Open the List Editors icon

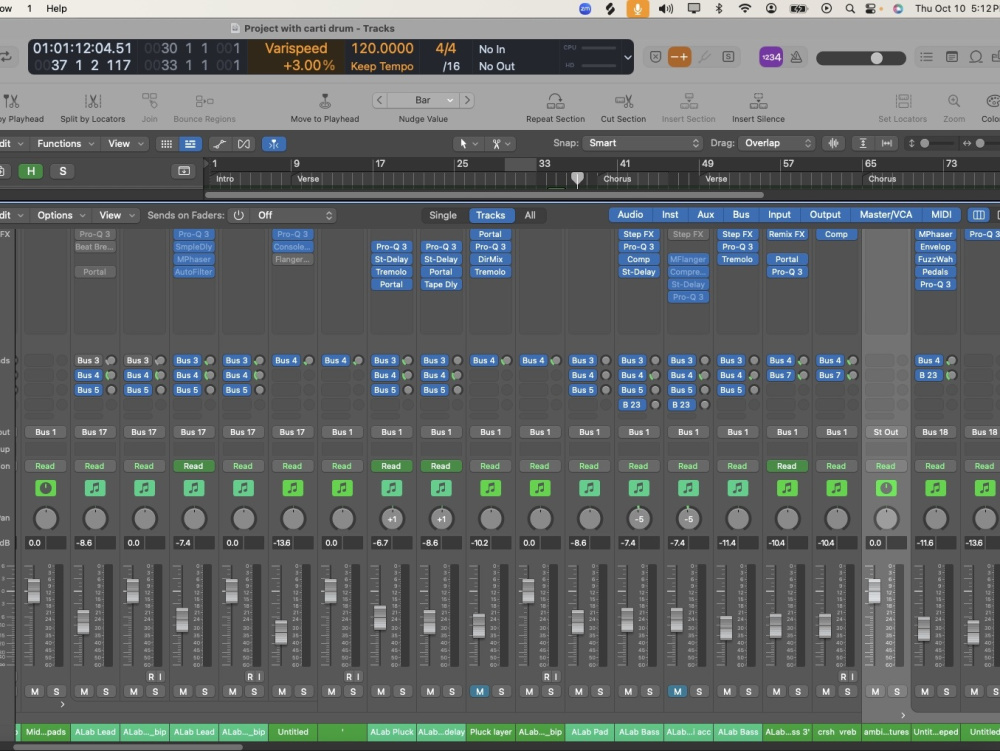(x=927, y=57)
